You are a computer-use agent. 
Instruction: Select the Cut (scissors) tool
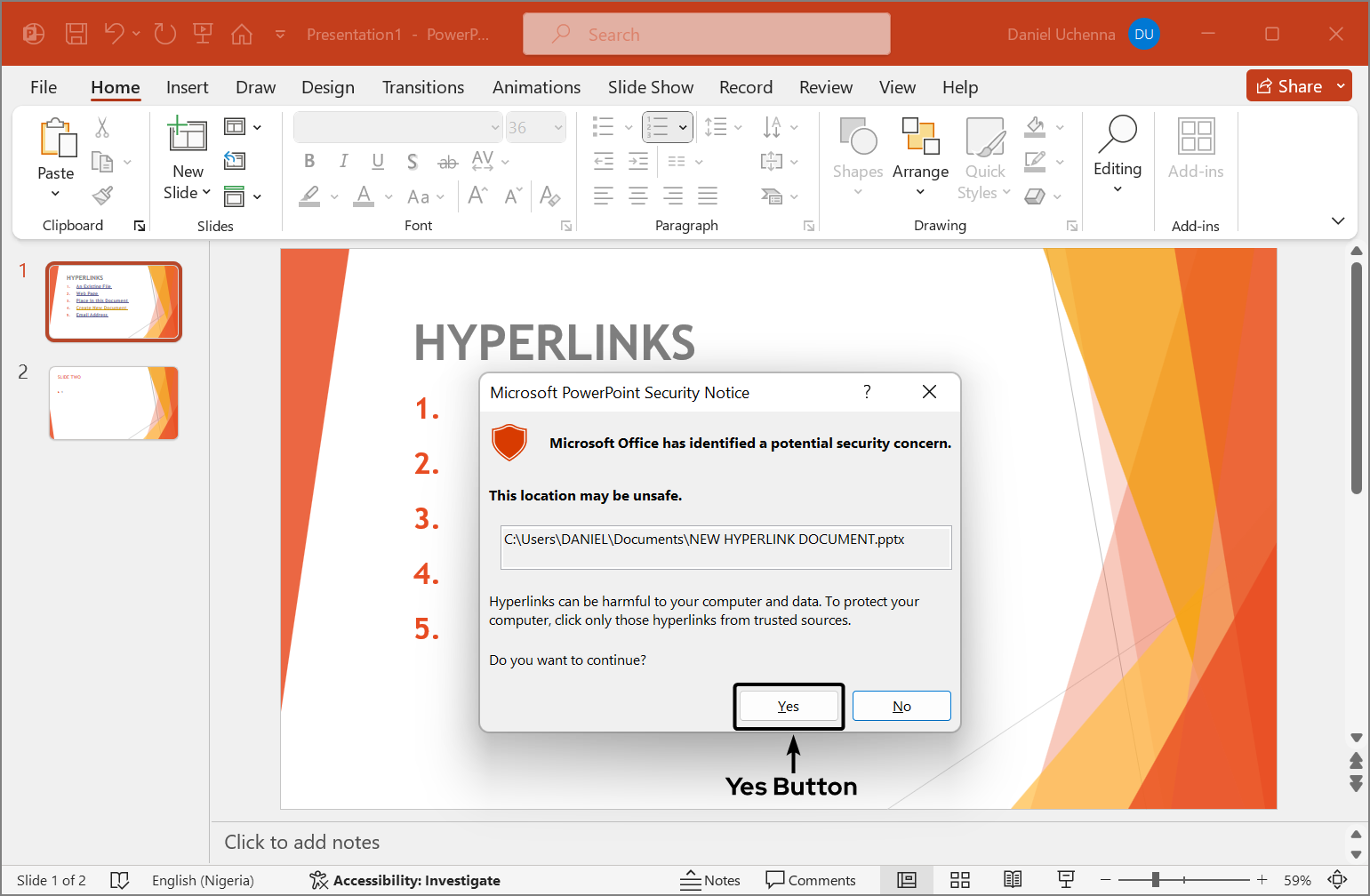(102, 128)
